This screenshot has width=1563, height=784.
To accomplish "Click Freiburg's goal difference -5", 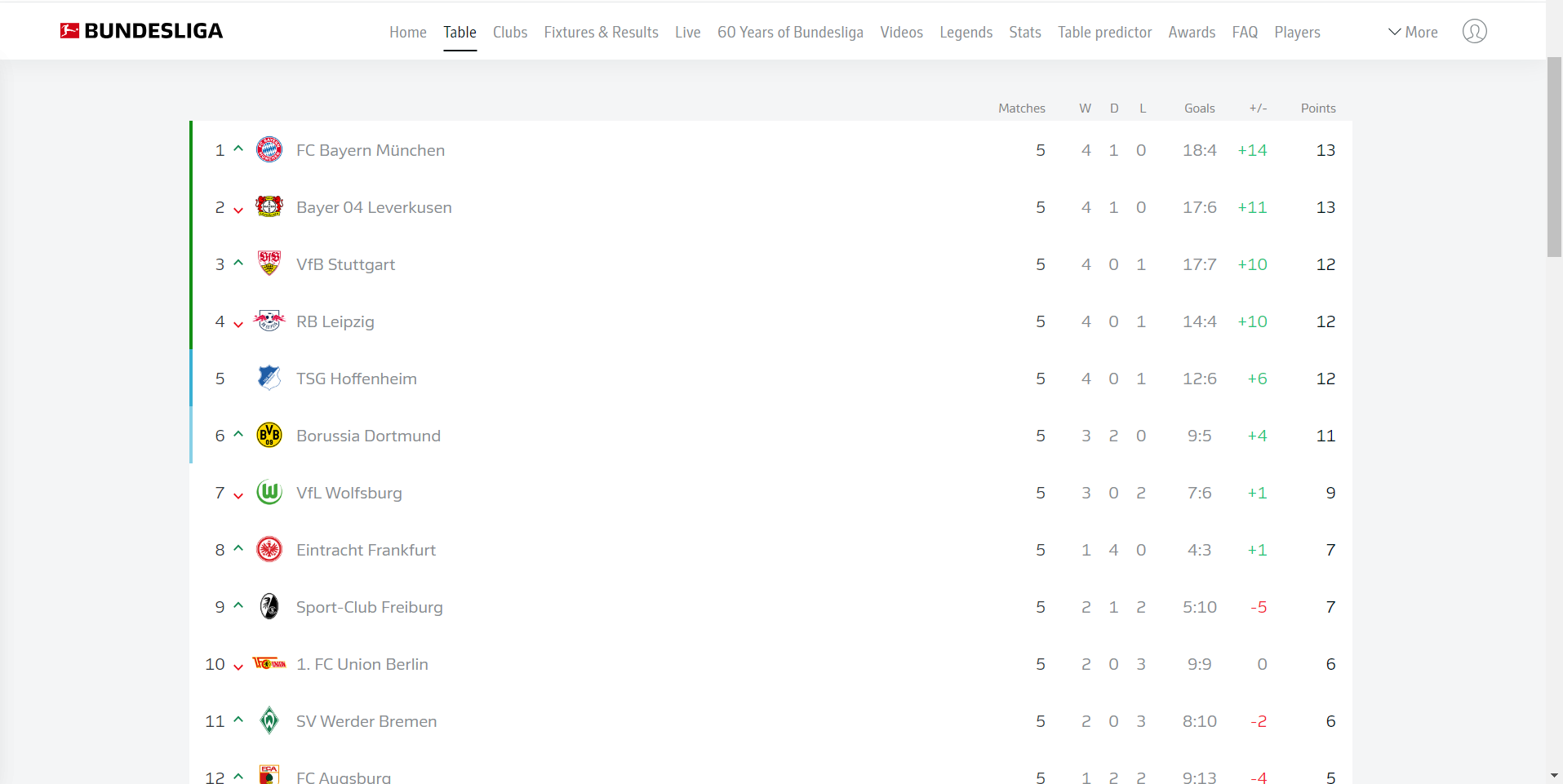I will [1259, 607].
